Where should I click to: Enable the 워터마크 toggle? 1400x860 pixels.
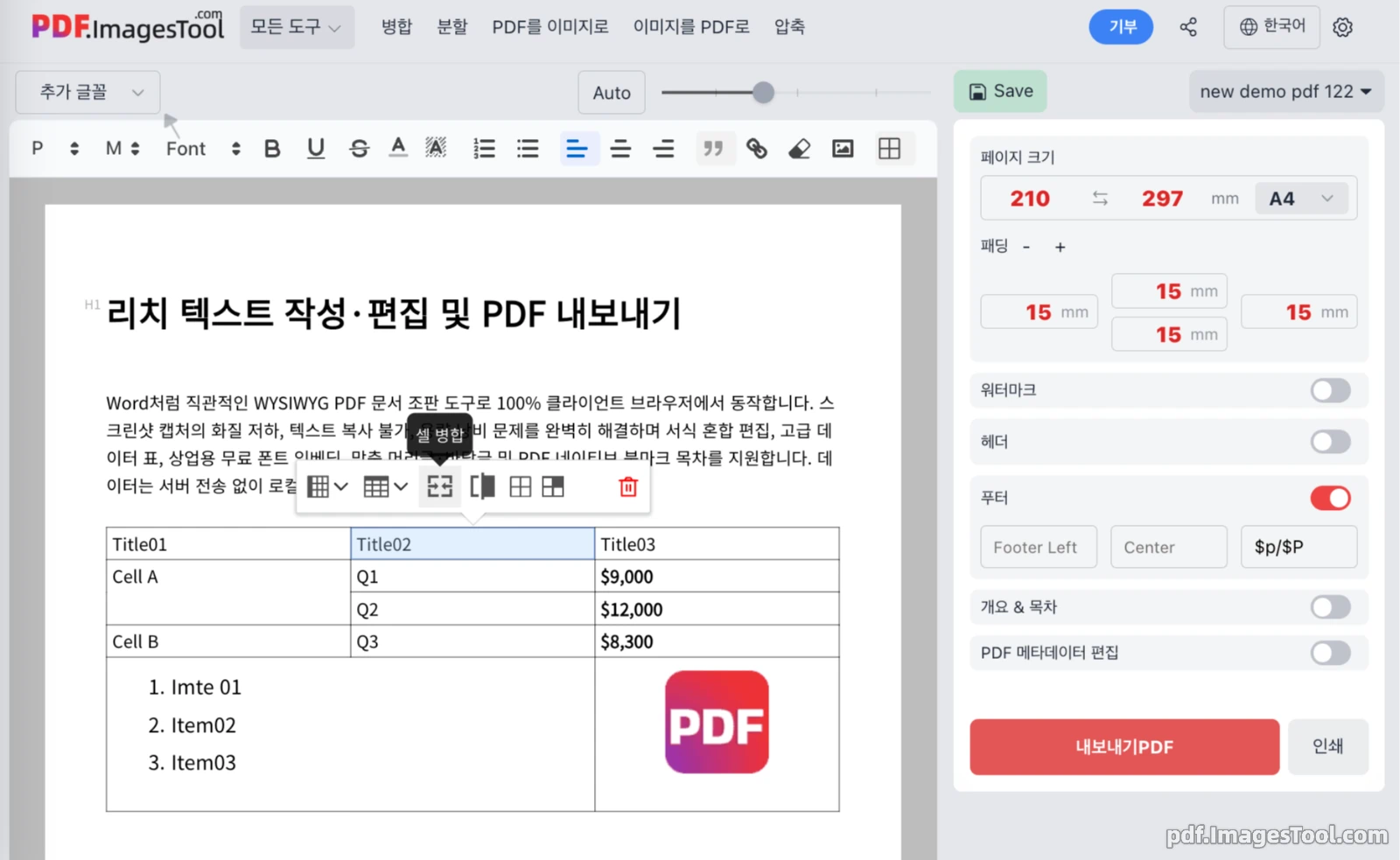(1330, 390)
